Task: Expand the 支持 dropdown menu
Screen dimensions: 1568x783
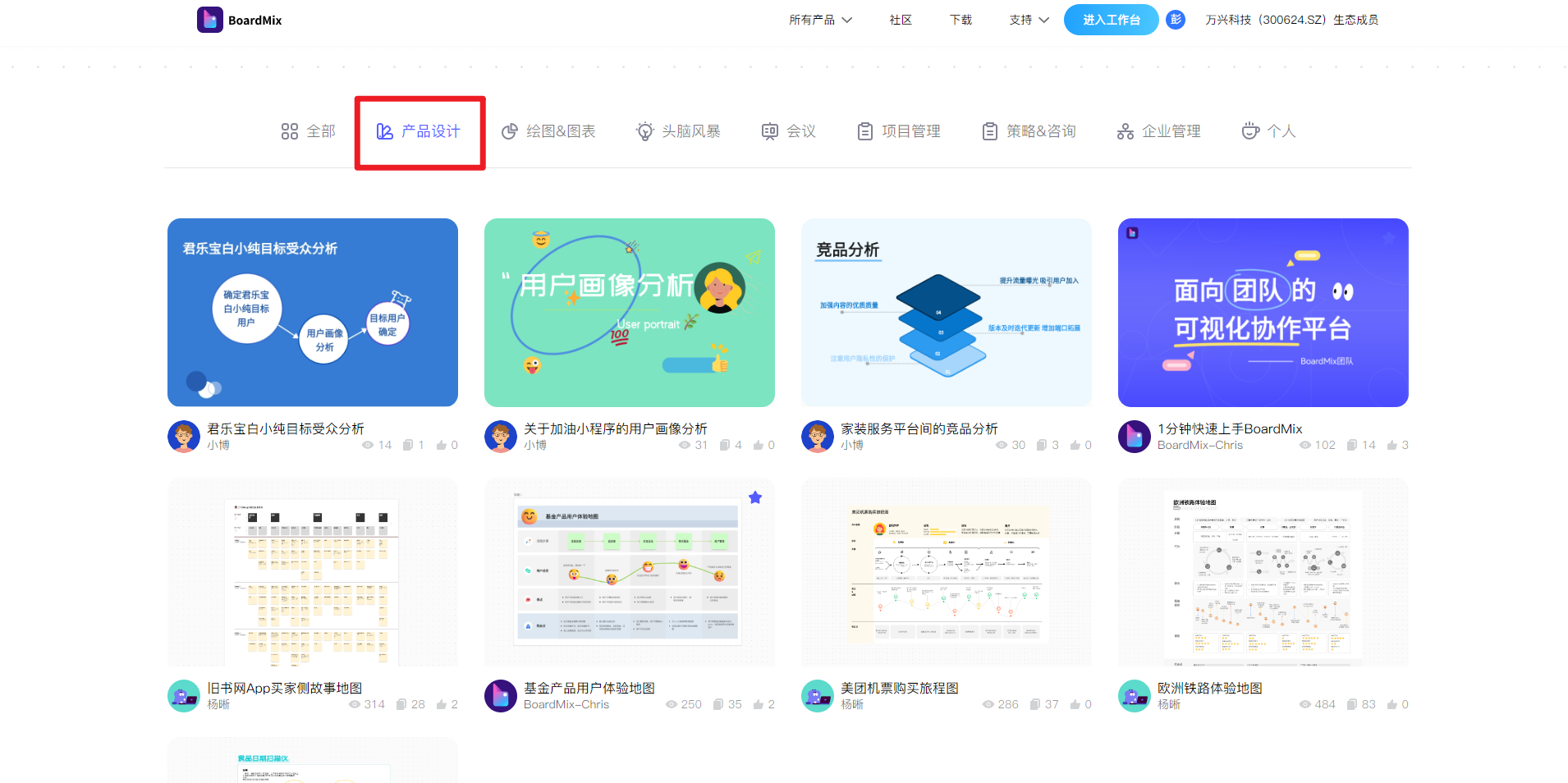Action: coord(1029,20)
